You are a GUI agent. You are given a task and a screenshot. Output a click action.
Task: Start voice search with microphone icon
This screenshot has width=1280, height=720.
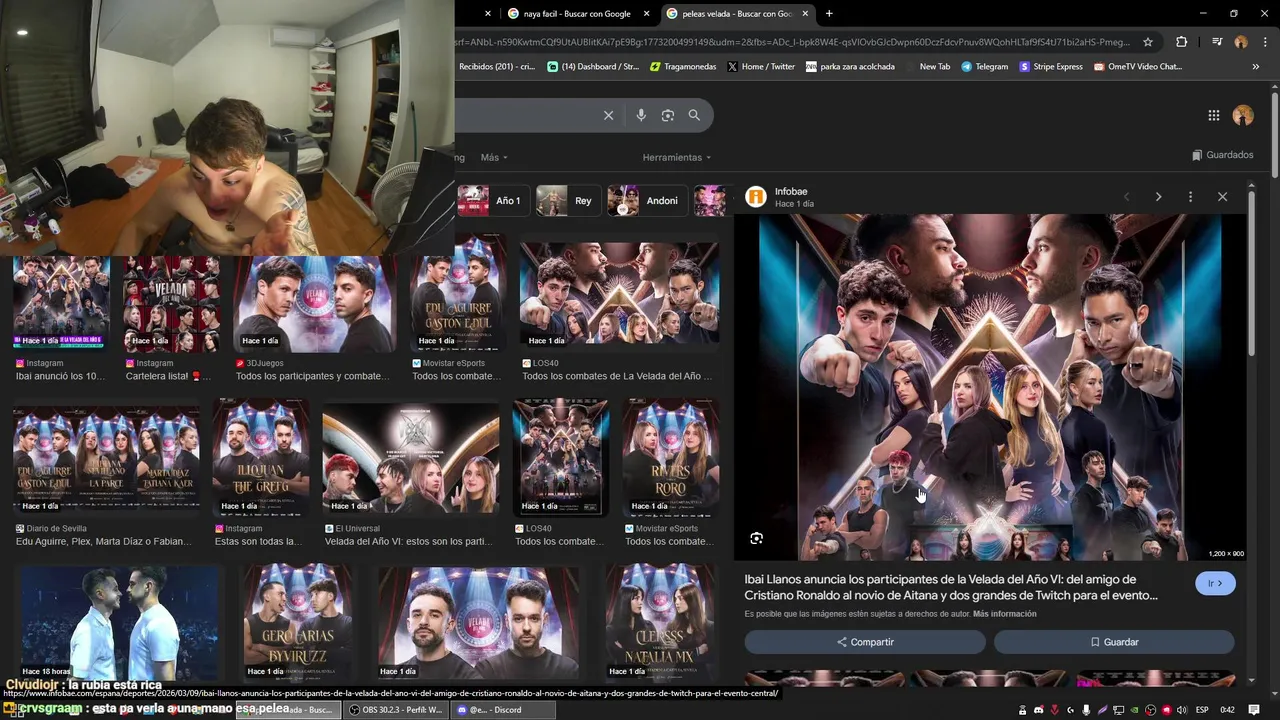click(641, 115)
